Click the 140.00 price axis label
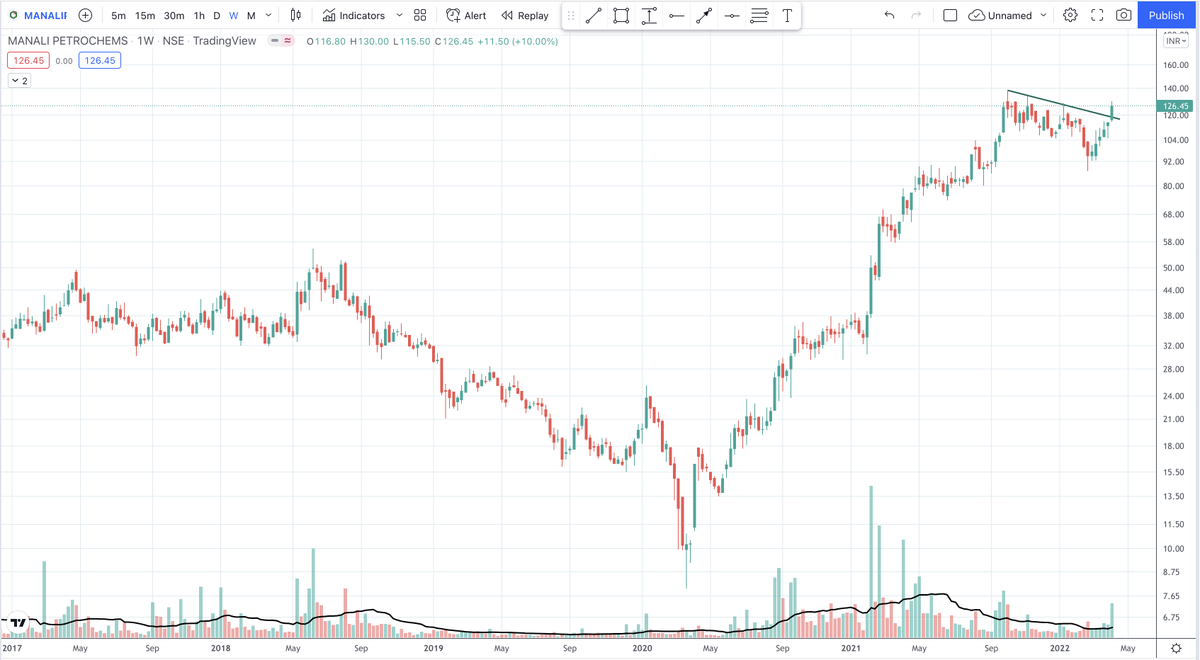This screenshot has width=1200, height=660. point(1176,89)
